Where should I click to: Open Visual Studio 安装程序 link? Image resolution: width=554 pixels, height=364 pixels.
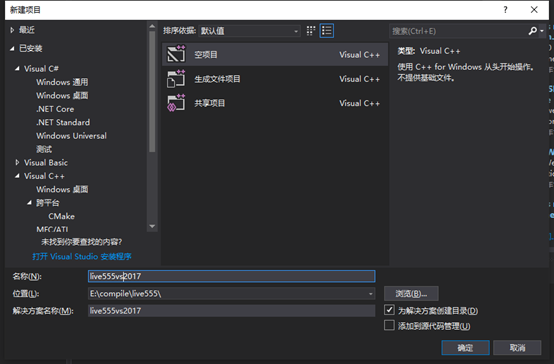coord(82,257)
